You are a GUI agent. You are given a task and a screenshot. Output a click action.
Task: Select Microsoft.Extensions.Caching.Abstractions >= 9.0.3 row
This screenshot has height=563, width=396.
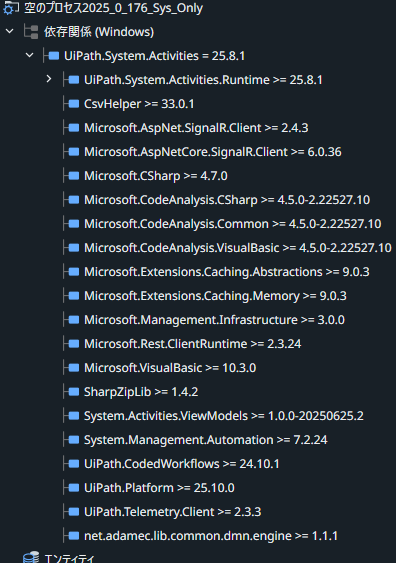tap(227, 272)
